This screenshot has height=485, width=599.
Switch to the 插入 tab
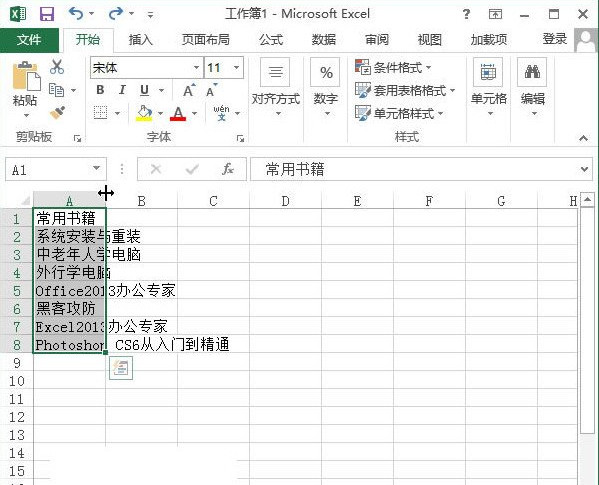141,40
